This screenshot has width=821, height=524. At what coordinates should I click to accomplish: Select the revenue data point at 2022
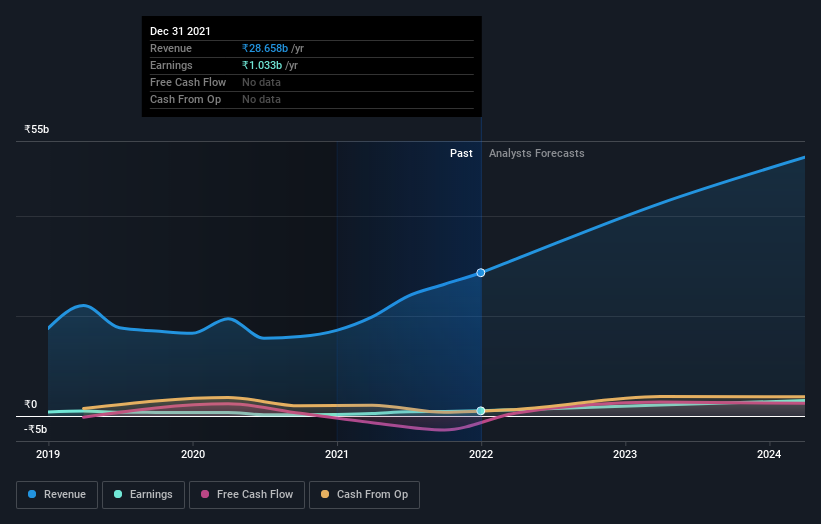coord(481,273)
